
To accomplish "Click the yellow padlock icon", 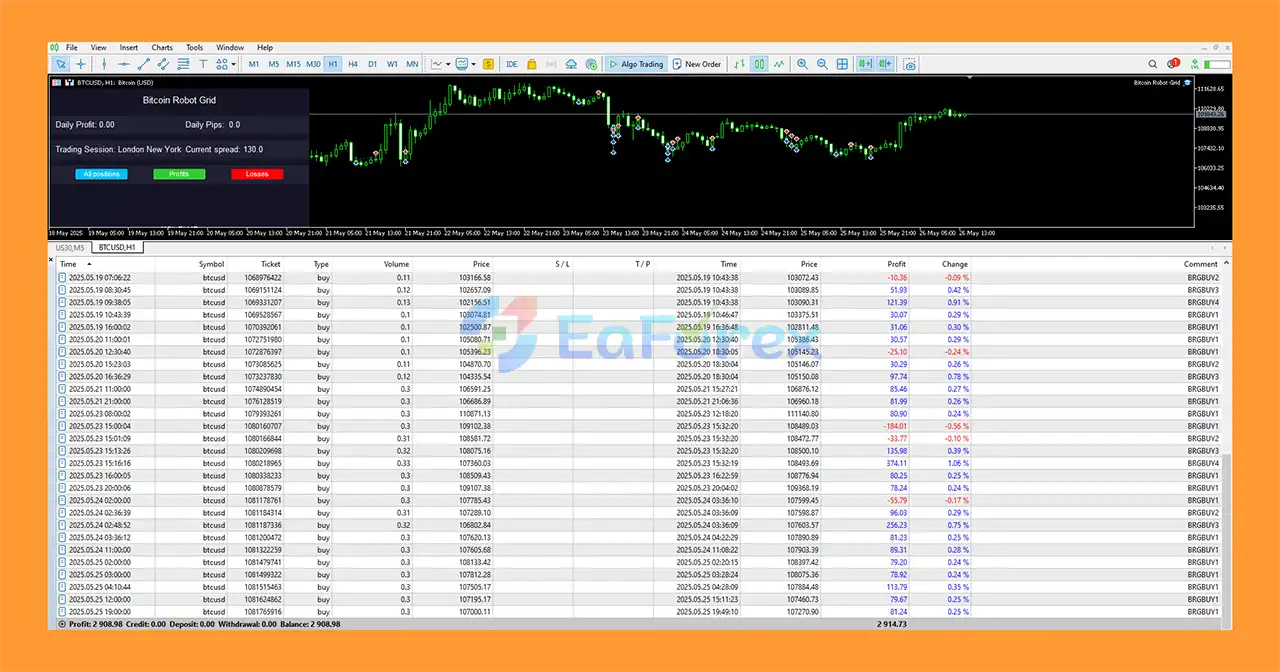I will click(530, 64).
